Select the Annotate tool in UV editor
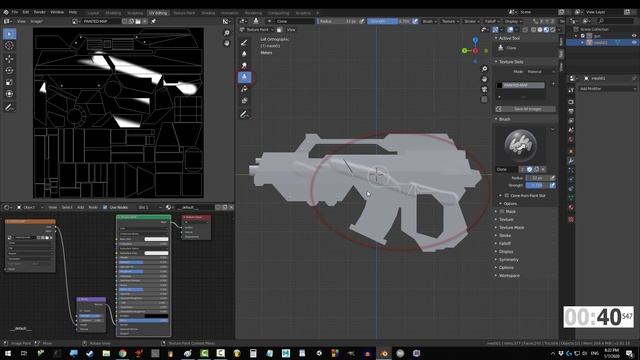The image size is (640, 360). (x=9, y=107)
